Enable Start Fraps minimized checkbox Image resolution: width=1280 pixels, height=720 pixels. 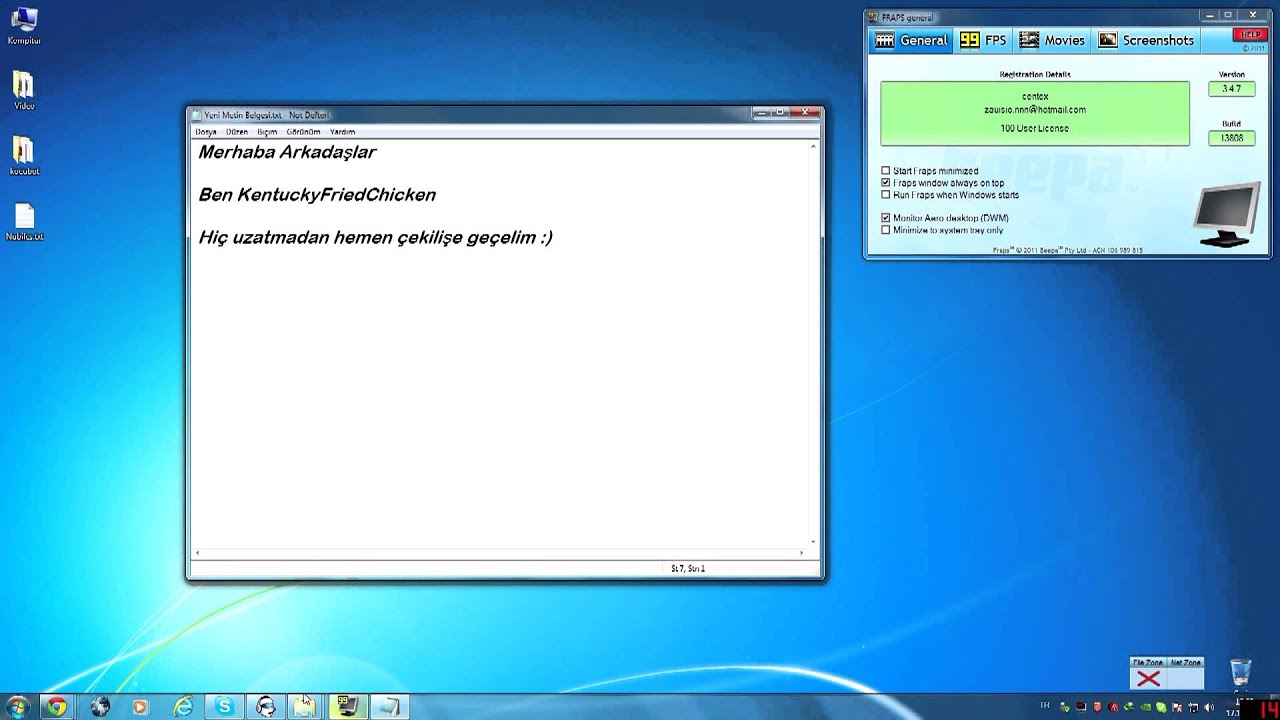click(x=885, y=171)
